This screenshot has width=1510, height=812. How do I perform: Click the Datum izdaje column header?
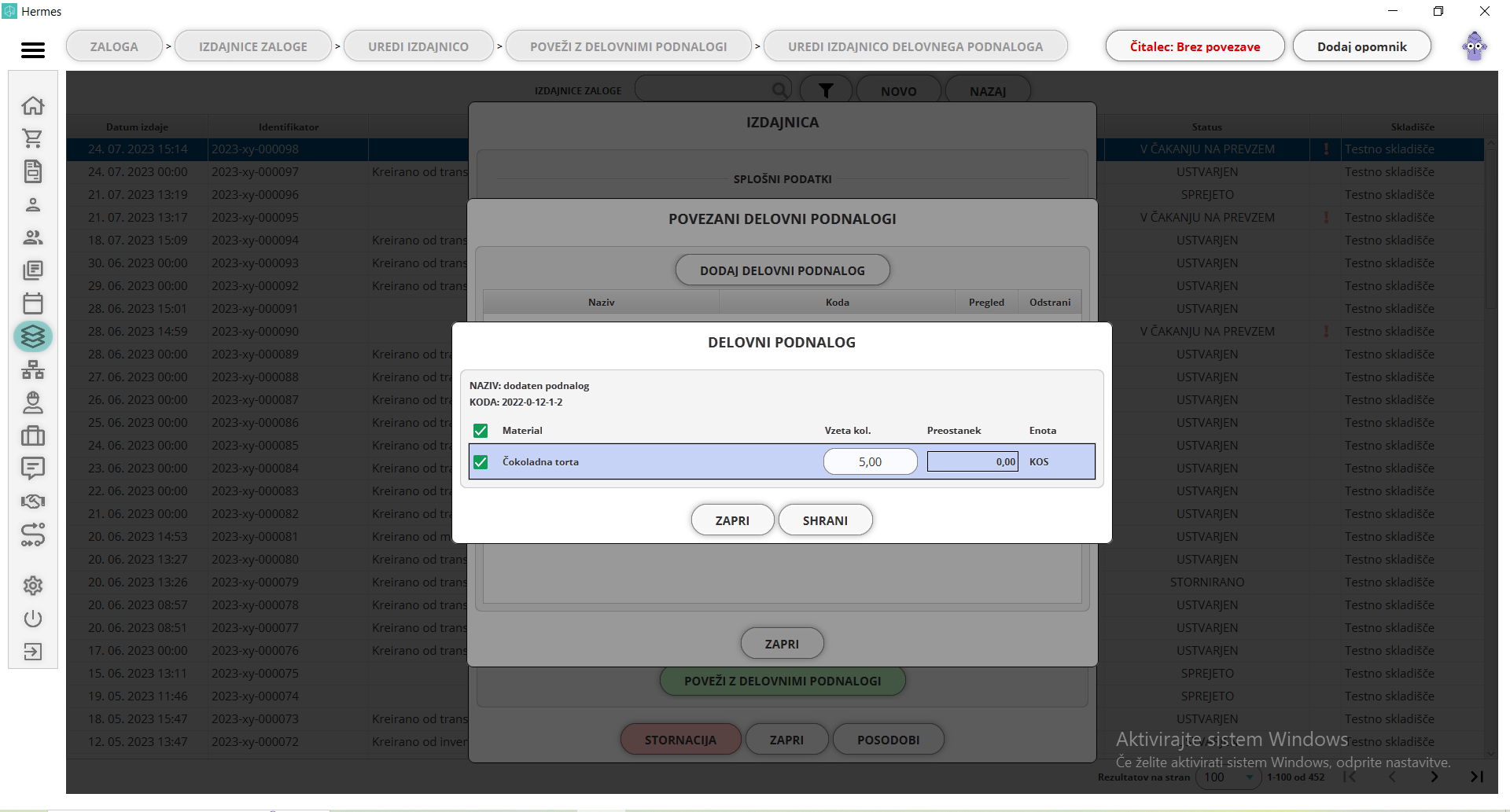tap(137, 127)
